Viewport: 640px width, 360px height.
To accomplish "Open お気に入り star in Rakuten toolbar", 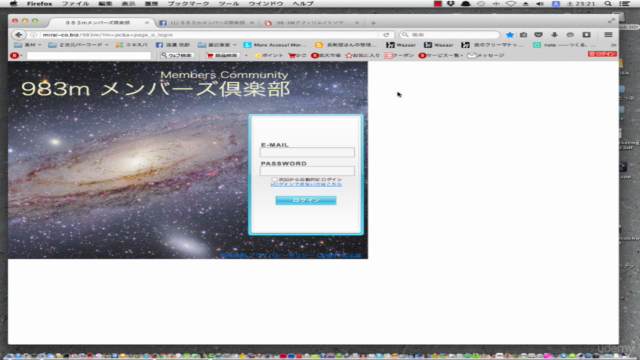I will 362,55.
